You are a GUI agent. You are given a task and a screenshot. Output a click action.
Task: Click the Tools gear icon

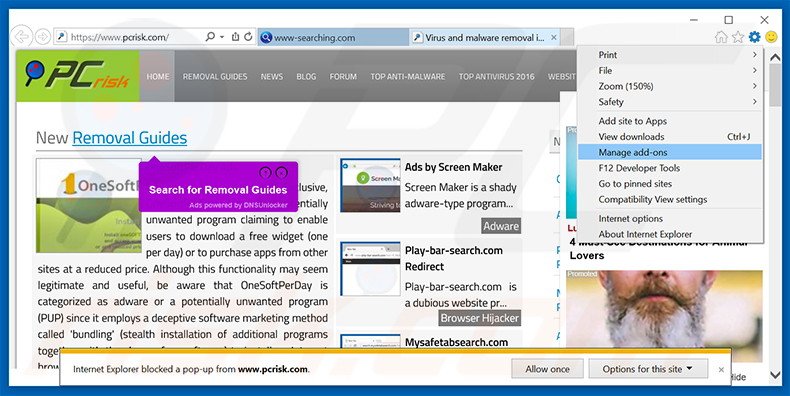(754, 37)
